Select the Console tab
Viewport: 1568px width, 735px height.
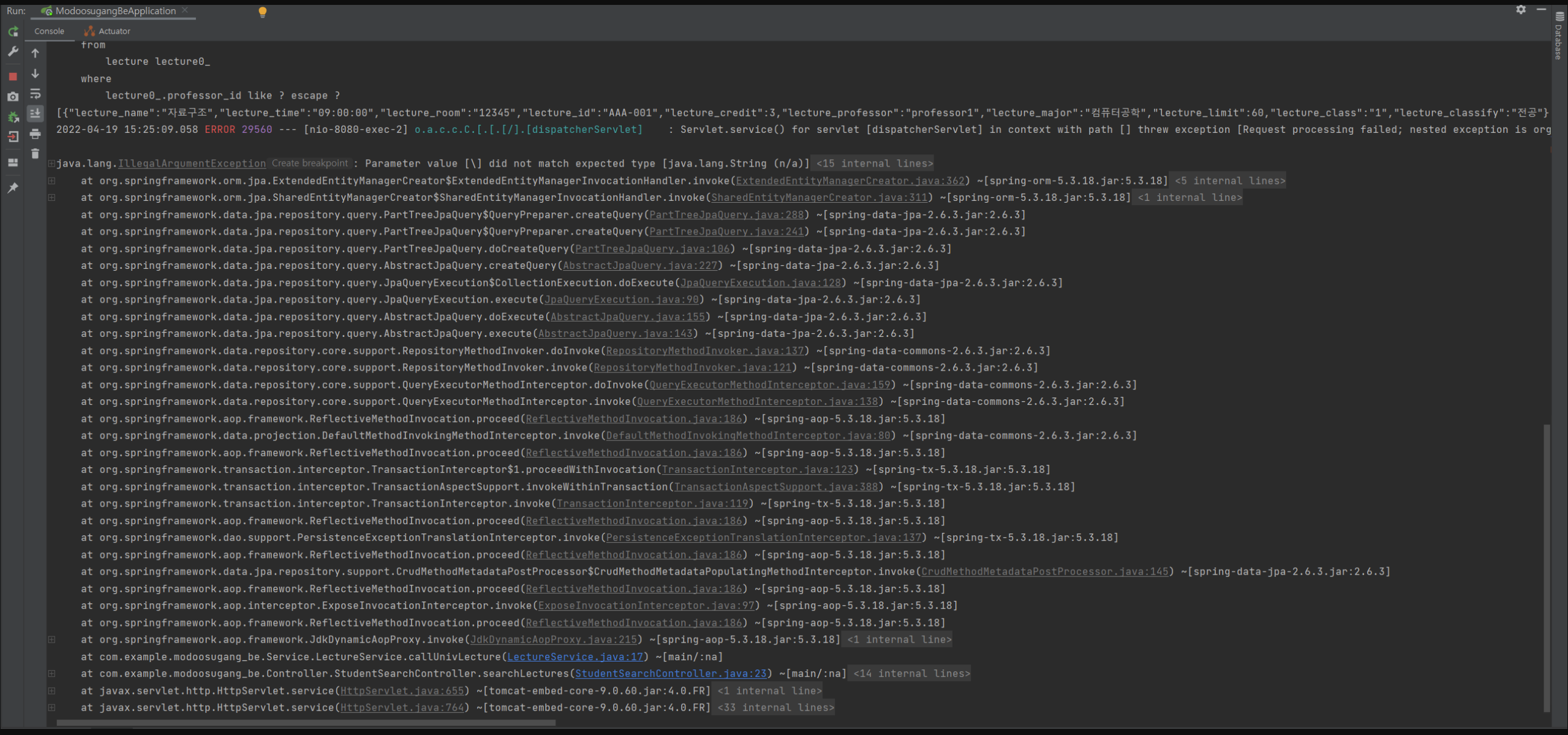(x=49, y=31)
